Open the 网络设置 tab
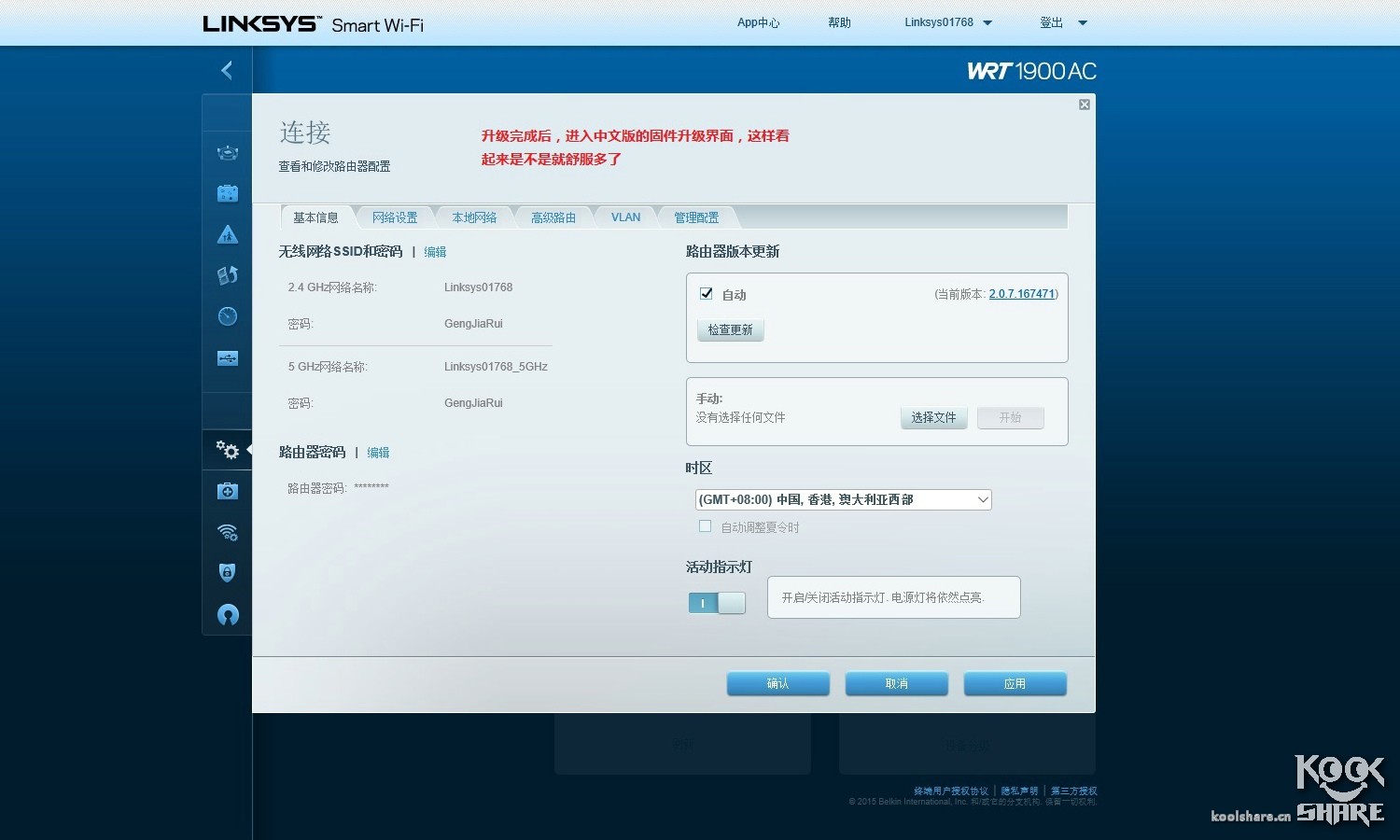Image resolution: width=1400 pixels, height=840 pixels. [394, 217]
